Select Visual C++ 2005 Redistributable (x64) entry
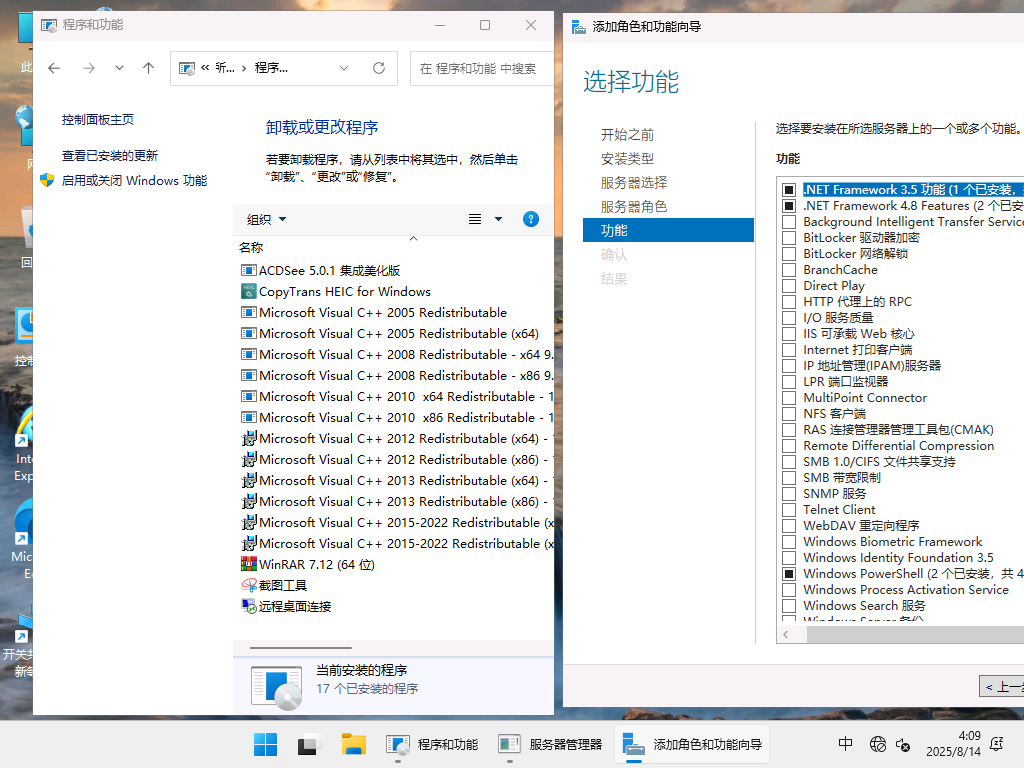Screen dimensions: 1024x768 (x=398, y=334)
